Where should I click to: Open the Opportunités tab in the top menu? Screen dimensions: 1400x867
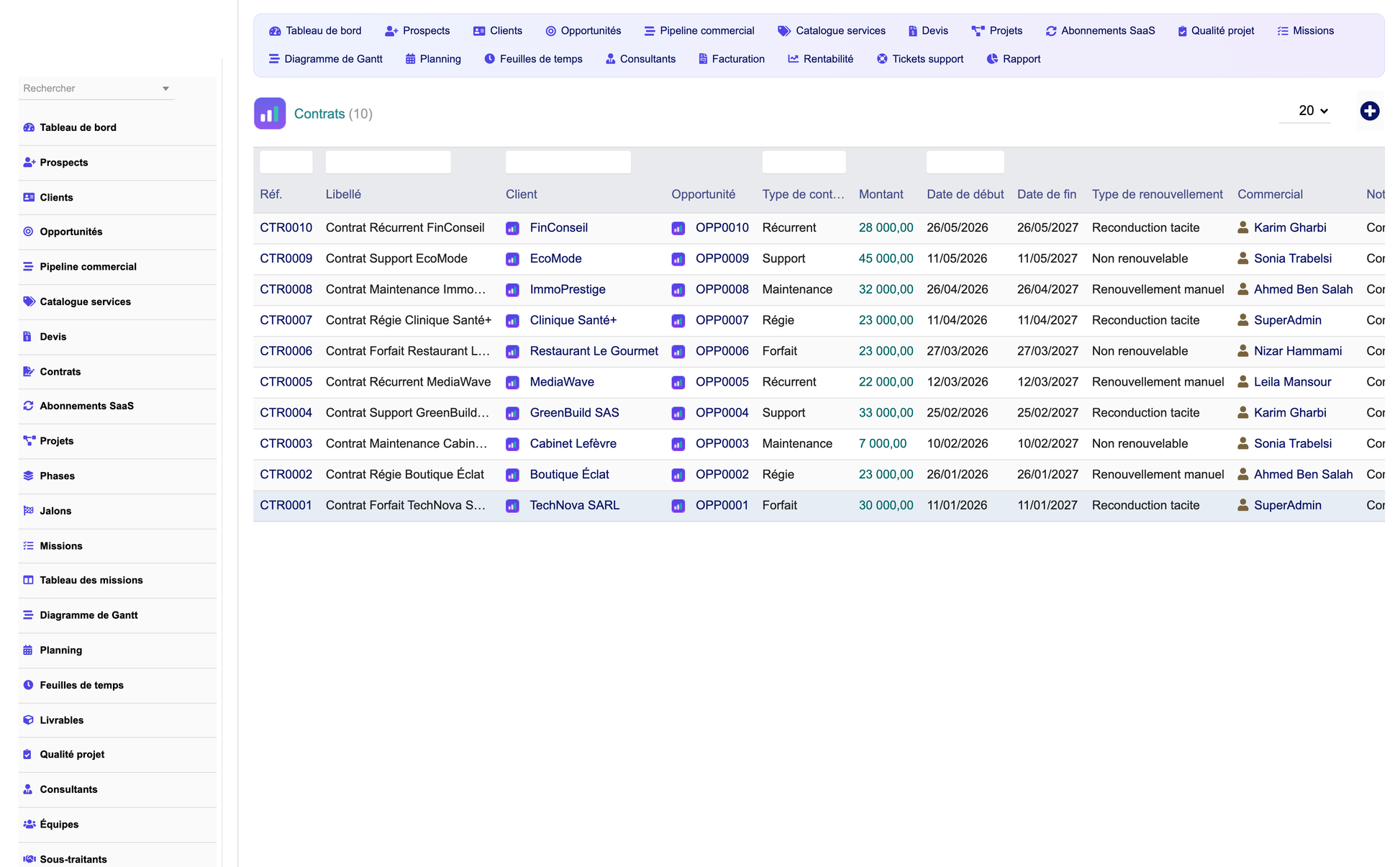(x=583, y=31)
